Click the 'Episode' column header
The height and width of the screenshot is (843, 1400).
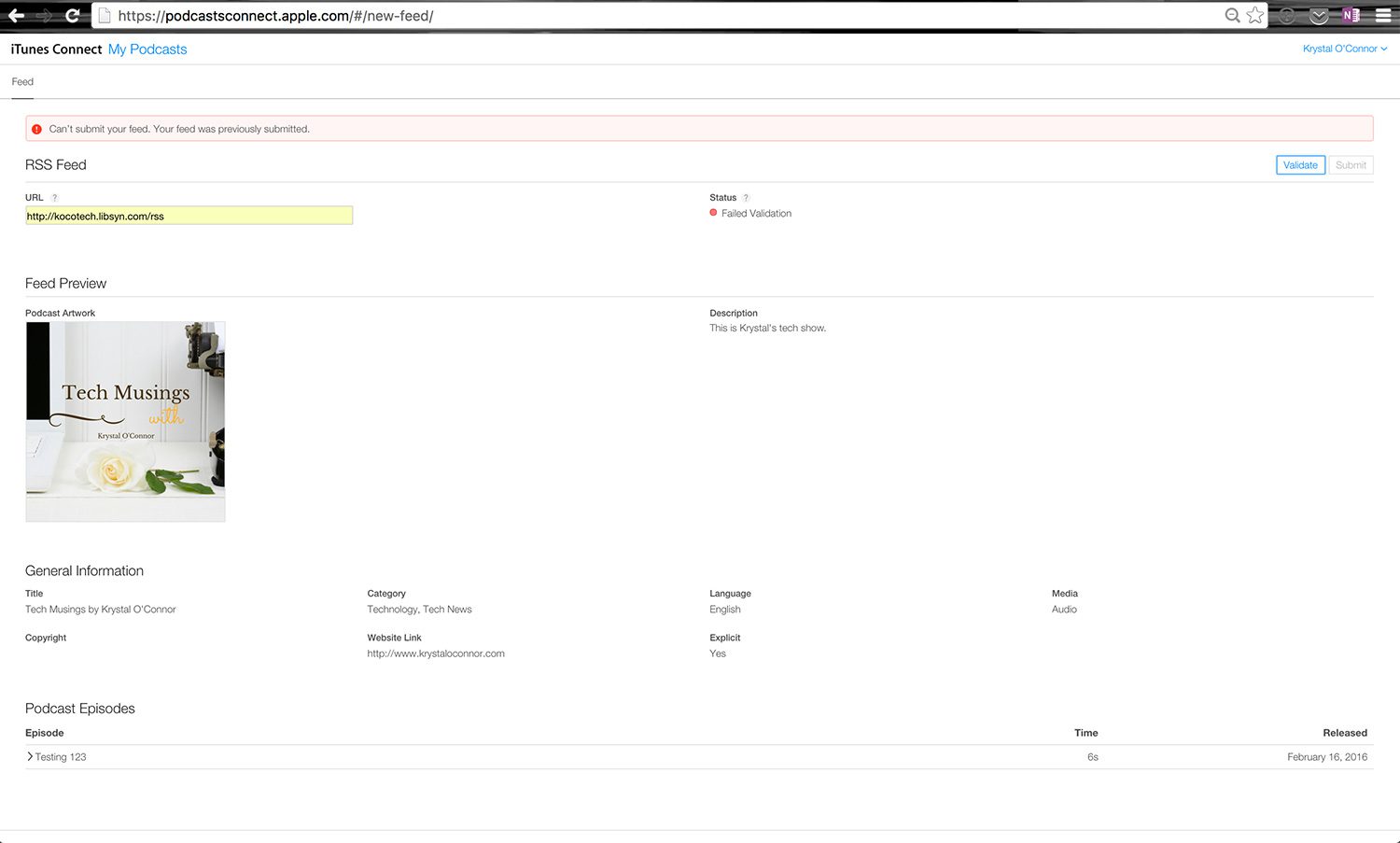coord(45,733)
